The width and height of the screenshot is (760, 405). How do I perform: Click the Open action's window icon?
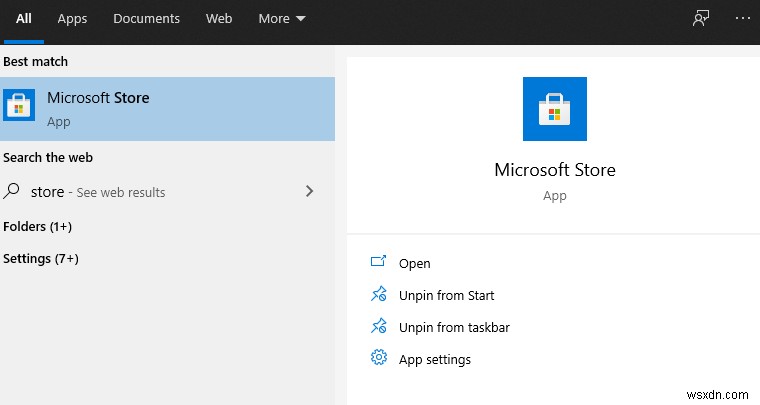pyautogui.click(x=378, y=263)
